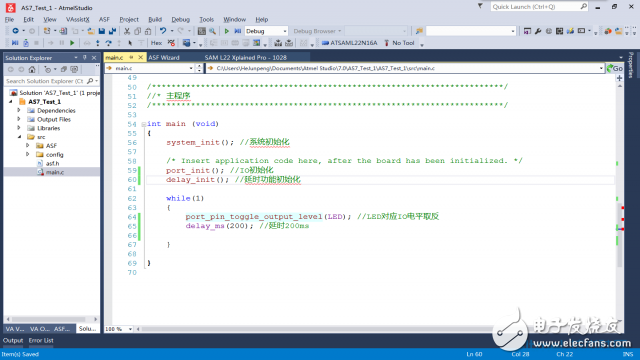The image size is (640, 360).
Task: Click green Continue button in debug toolbar
Action: click(x=72, y=43)
